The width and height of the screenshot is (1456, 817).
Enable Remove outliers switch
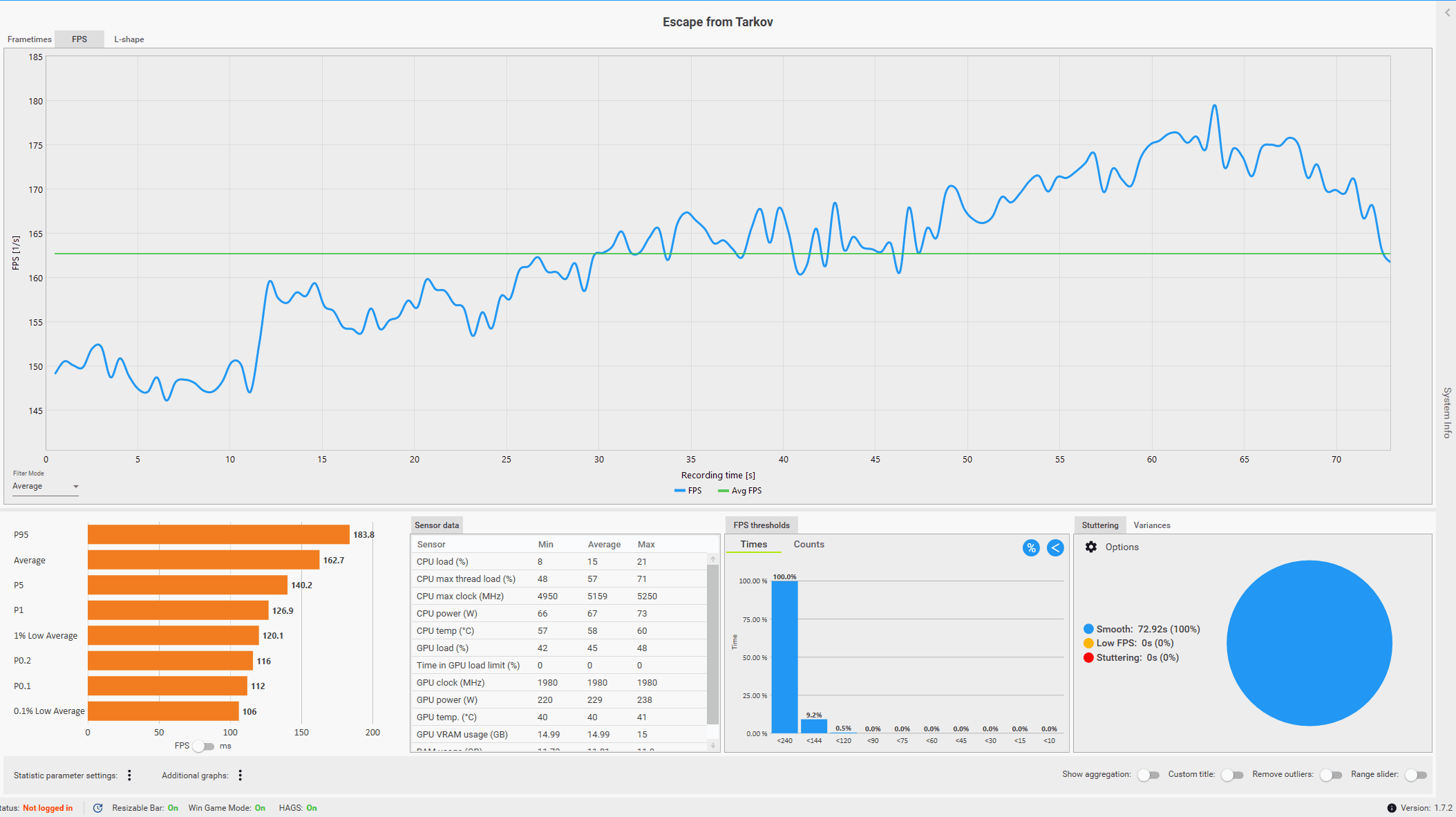coord(1331,775)
